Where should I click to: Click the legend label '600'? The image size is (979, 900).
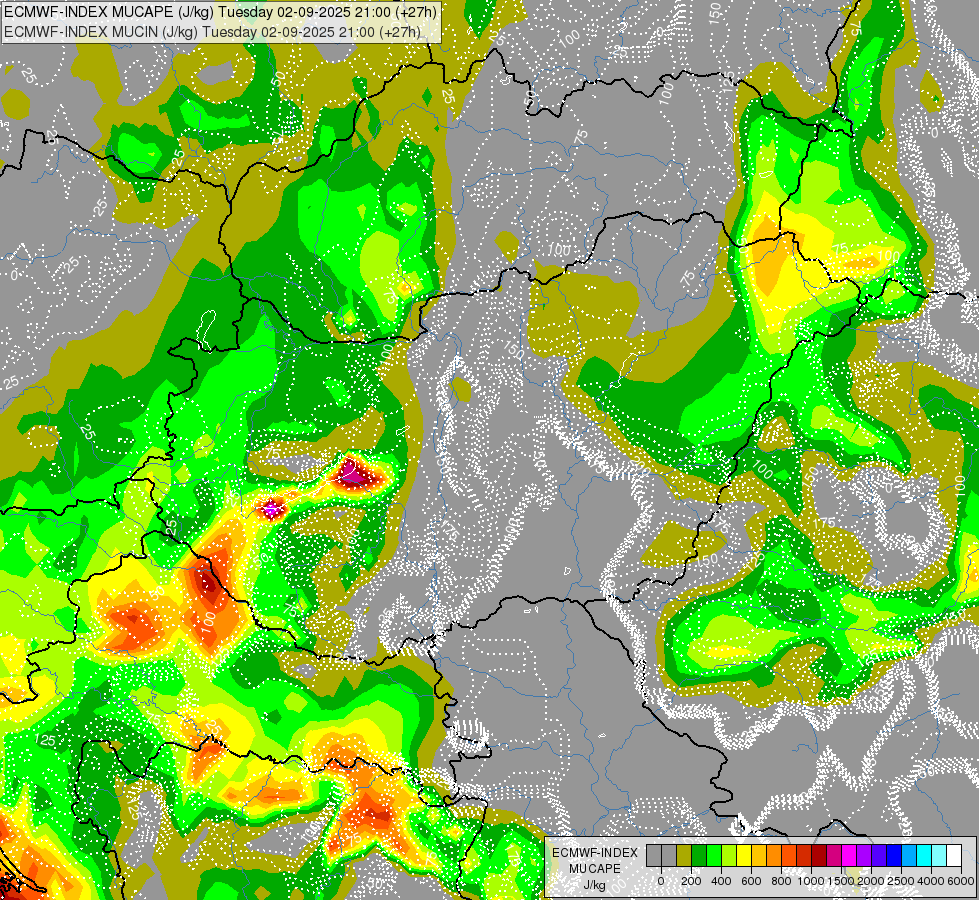[751, 881]
